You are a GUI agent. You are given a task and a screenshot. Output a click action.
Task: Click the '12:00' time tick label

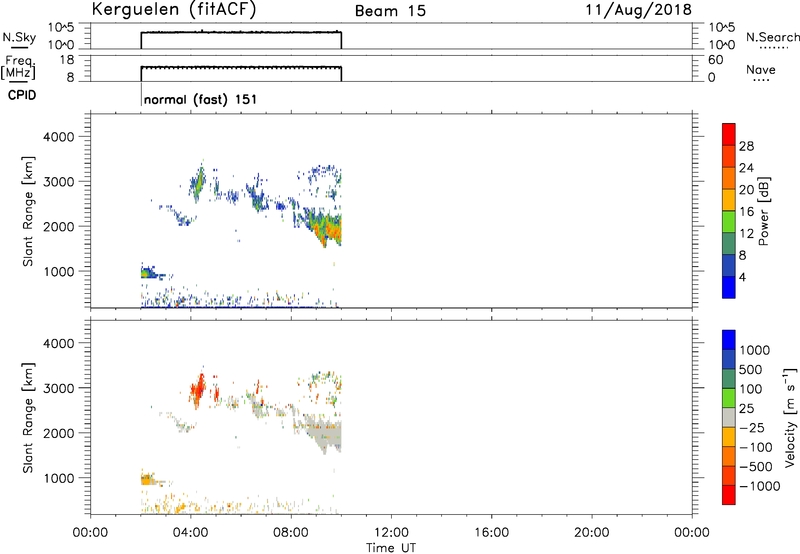[391, 533]
